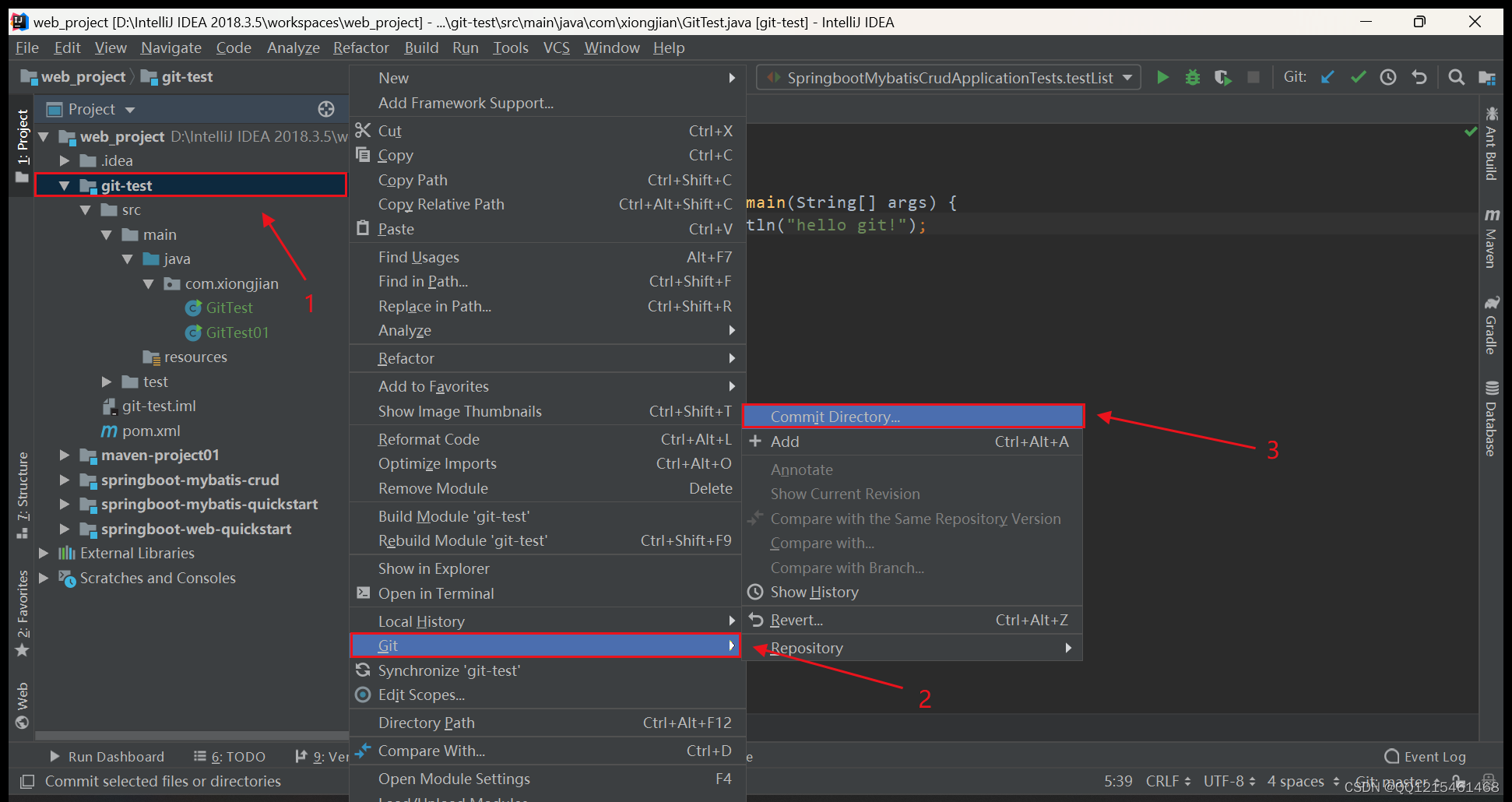Image resolution: width=1512 pixels, height=802 pixels.
Task: Open Search Everywhere magnifier icon
Action: (x=1456, y=77)
